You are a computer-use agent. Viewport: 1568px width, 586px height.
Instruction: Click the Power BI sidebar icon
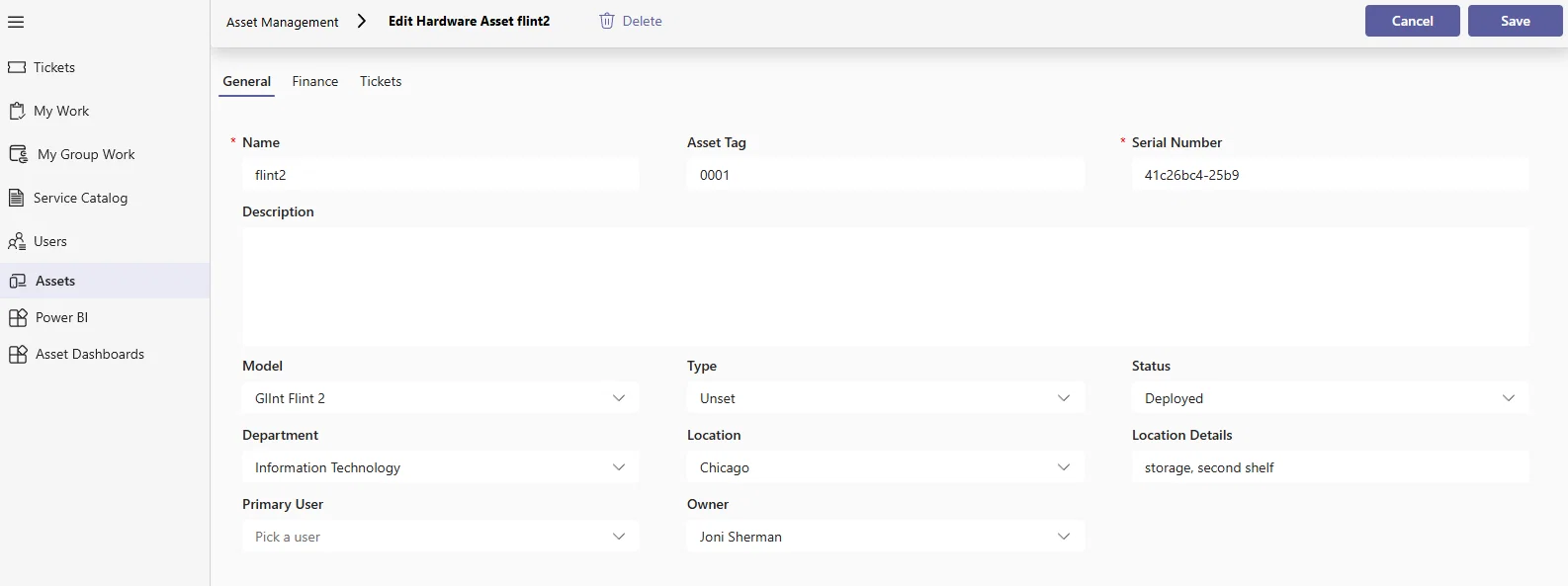[18, 317]
